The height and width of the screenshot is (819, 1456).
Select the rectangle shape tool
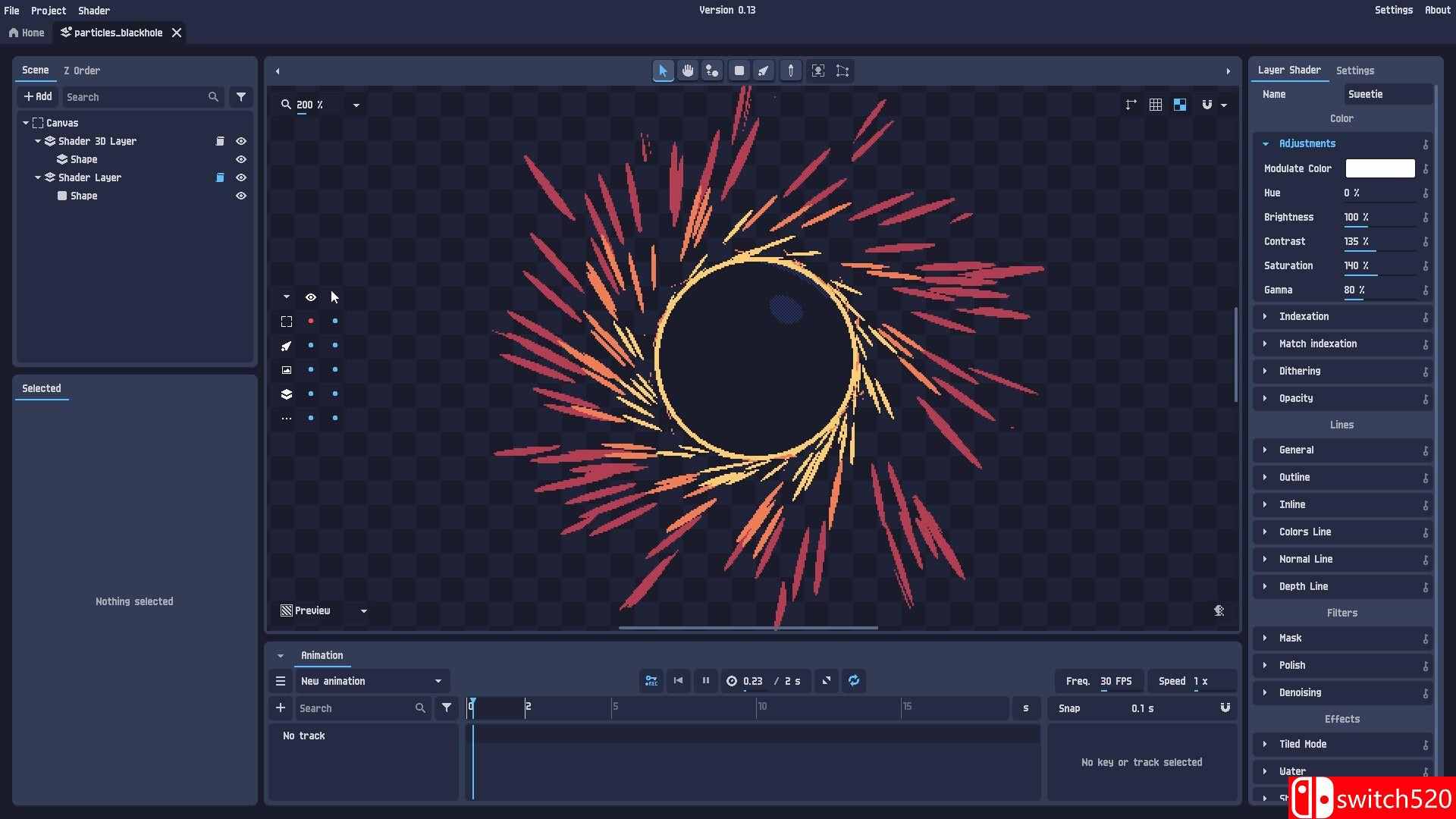click(x=739, y=71)
